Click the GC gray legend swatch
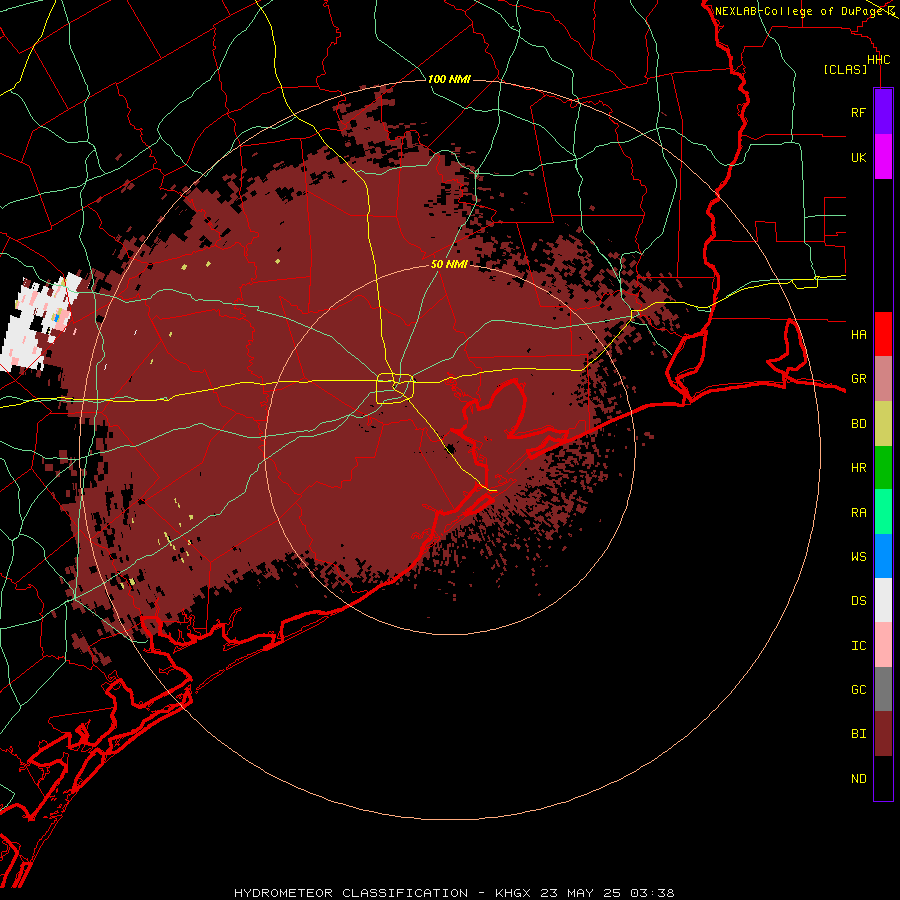 pyautogui.click(x=883, y=689)
